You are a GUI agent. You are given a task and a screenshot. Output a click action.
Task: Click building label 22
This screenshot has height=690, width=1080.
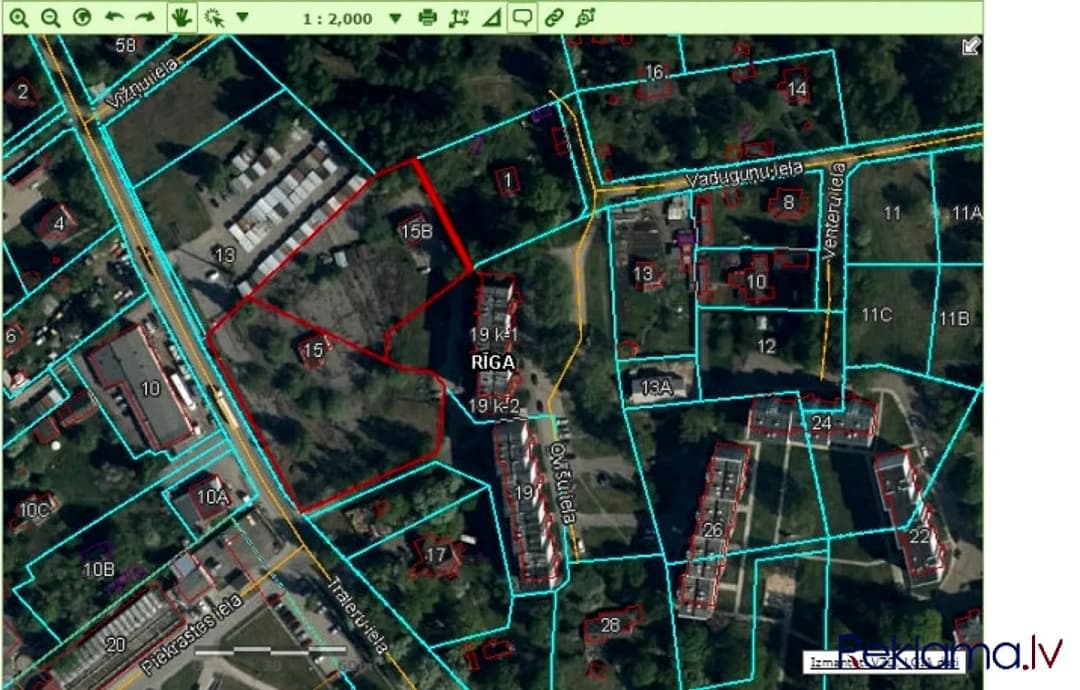(919, 536)
